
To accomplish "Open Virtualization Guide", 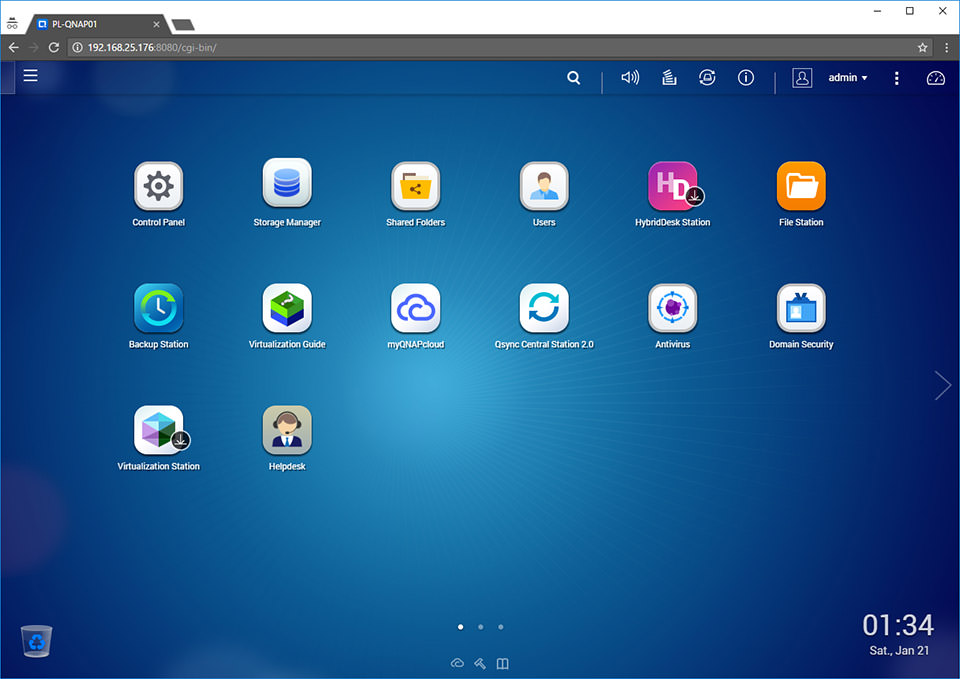I will [287, 307].
